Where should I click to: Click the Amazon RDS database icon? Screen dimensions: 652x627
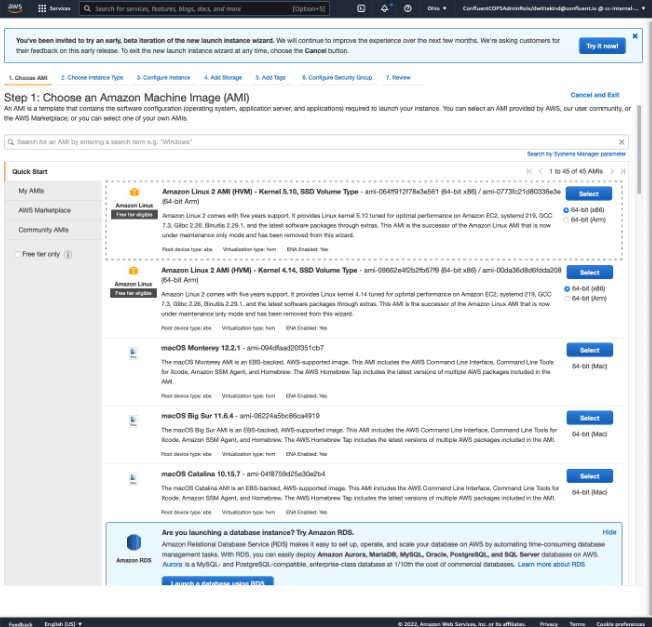134,543
